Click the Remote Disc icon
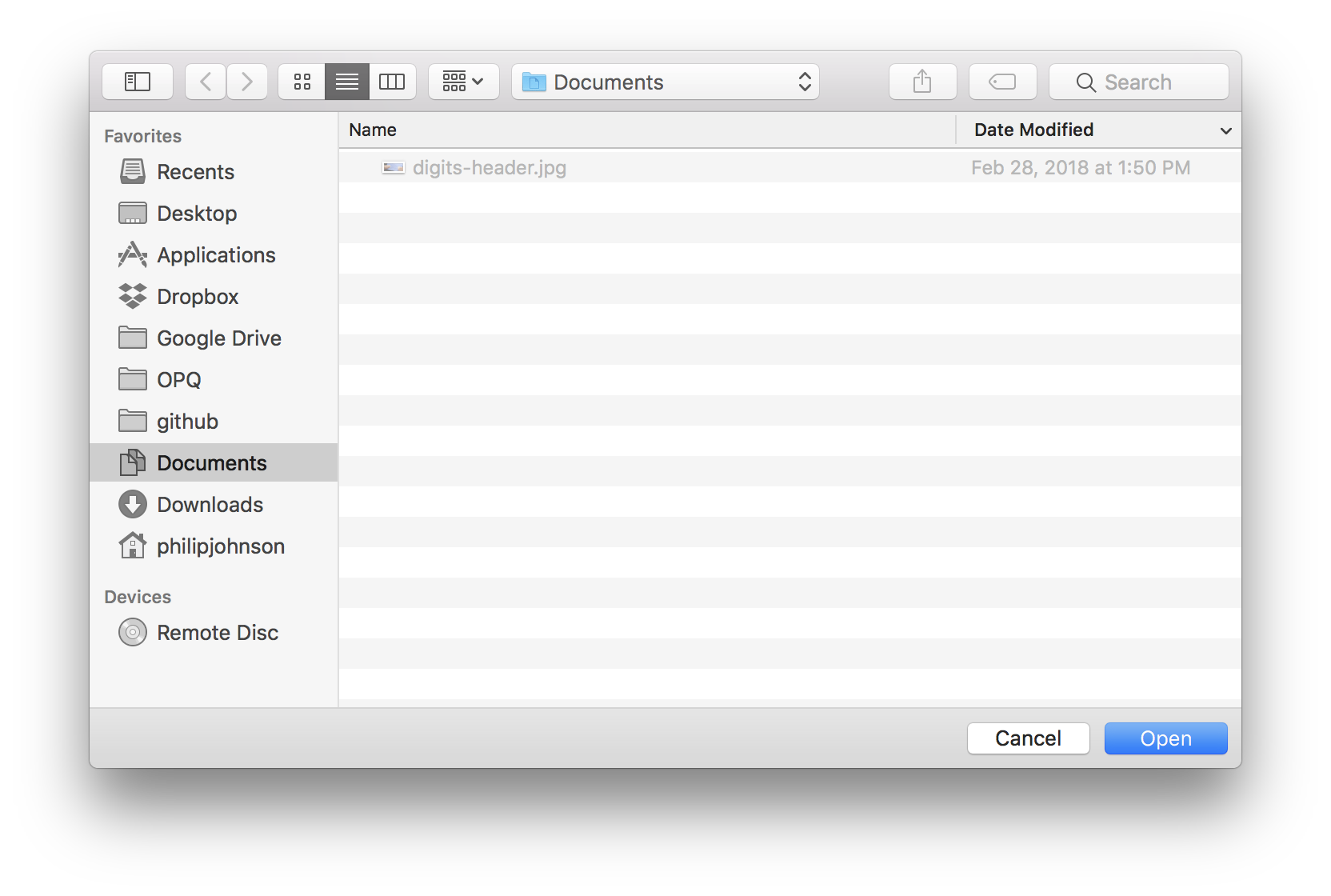Screen dimensions: 1331x896 pyautogui.click(x=133, y=632)
